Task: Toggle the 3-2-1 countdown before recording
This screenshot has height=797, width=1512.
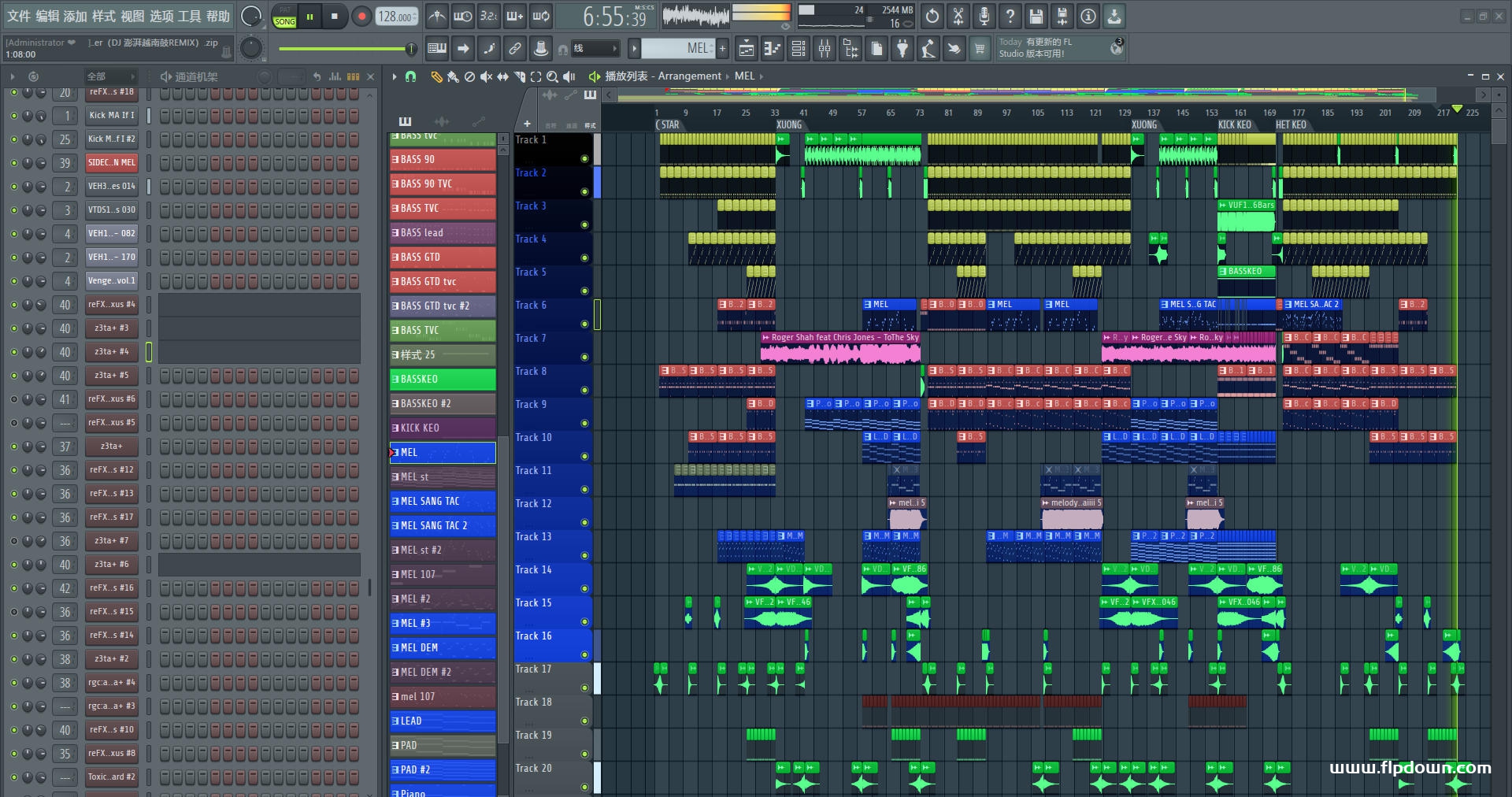Action: [489, 16]
